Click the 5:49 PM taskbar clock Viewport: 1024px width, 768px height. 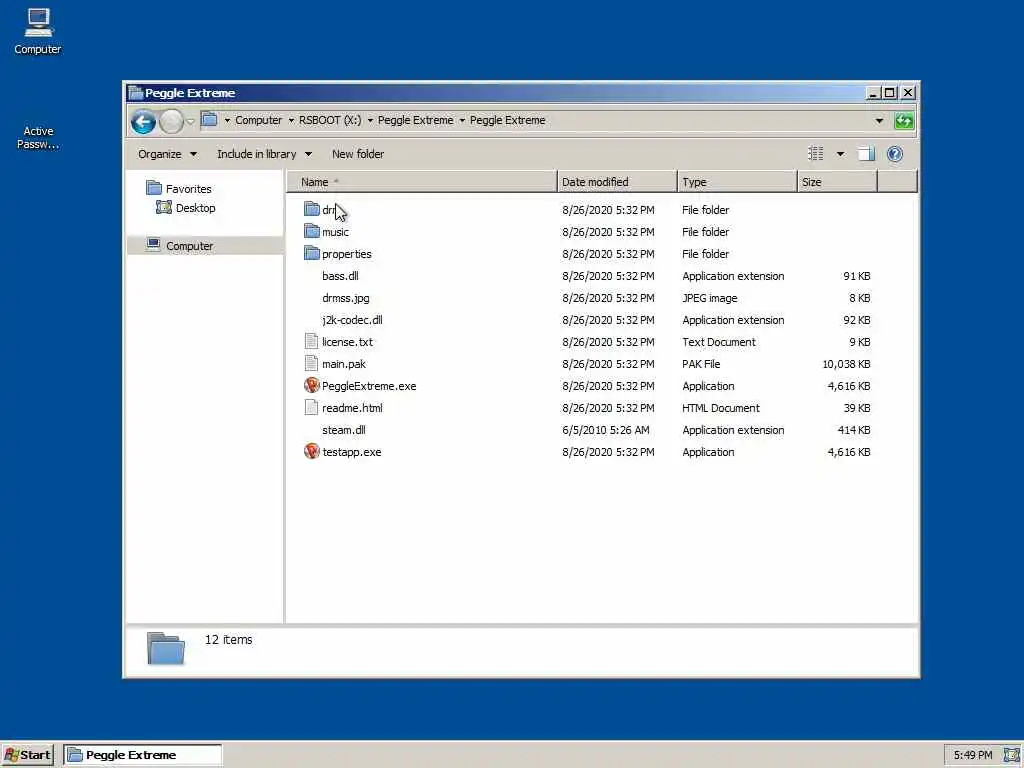coord(973,755)
